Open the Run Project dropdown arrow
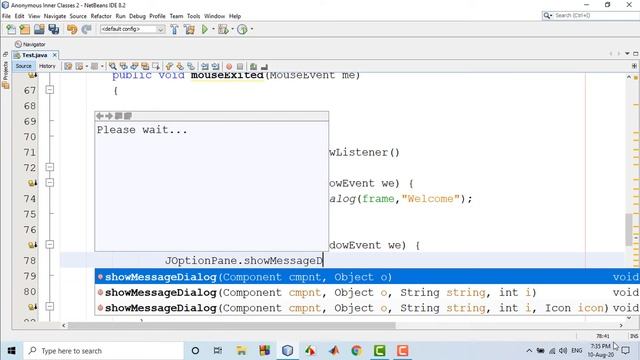Image resolution: width=640 pixels, height=360 pixels. (x=213, y=29)
